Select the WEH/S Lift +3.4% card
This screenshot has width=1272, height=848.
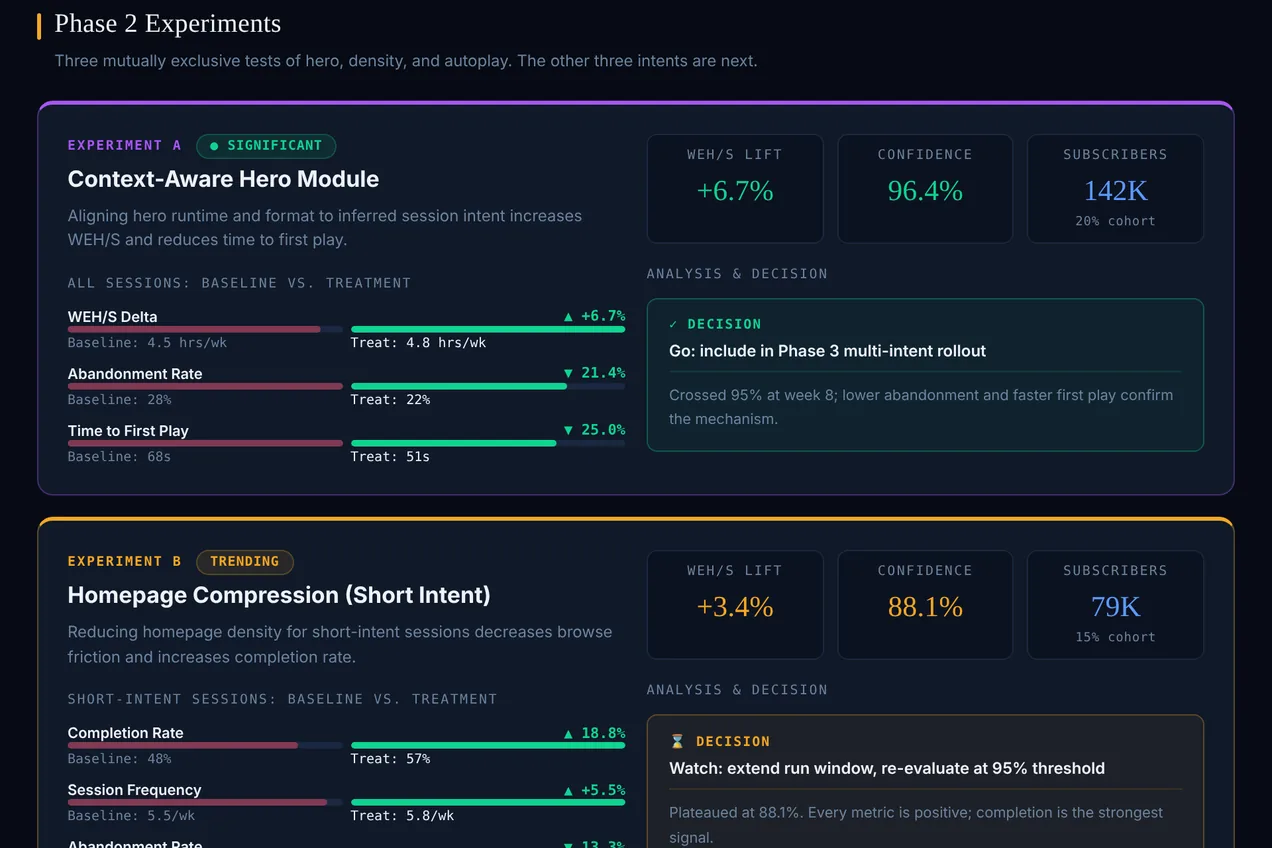point(735,605)
